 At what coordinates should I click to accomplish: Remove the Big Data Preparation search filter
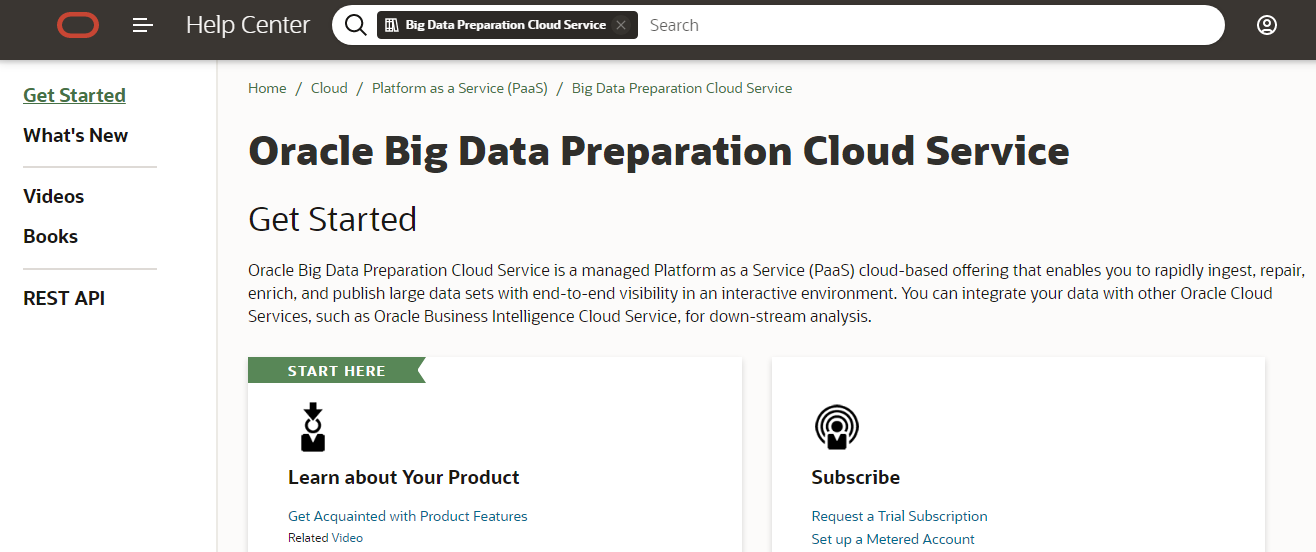tap(621, 25)
